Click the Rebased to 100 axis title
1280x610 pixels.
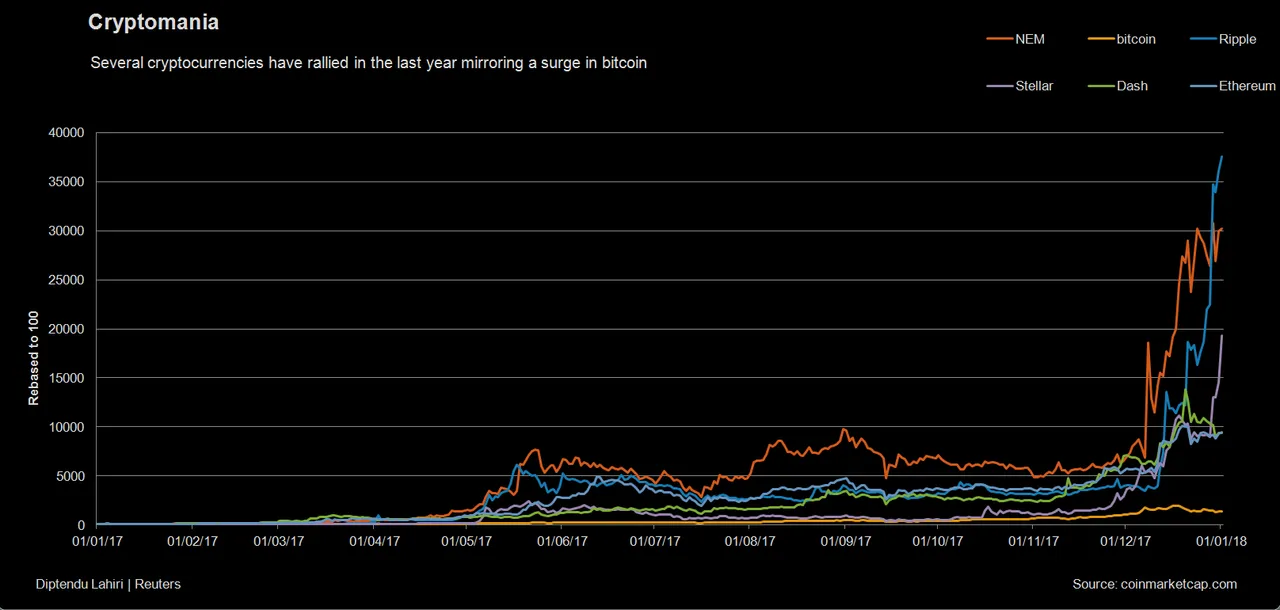point(34,356)
